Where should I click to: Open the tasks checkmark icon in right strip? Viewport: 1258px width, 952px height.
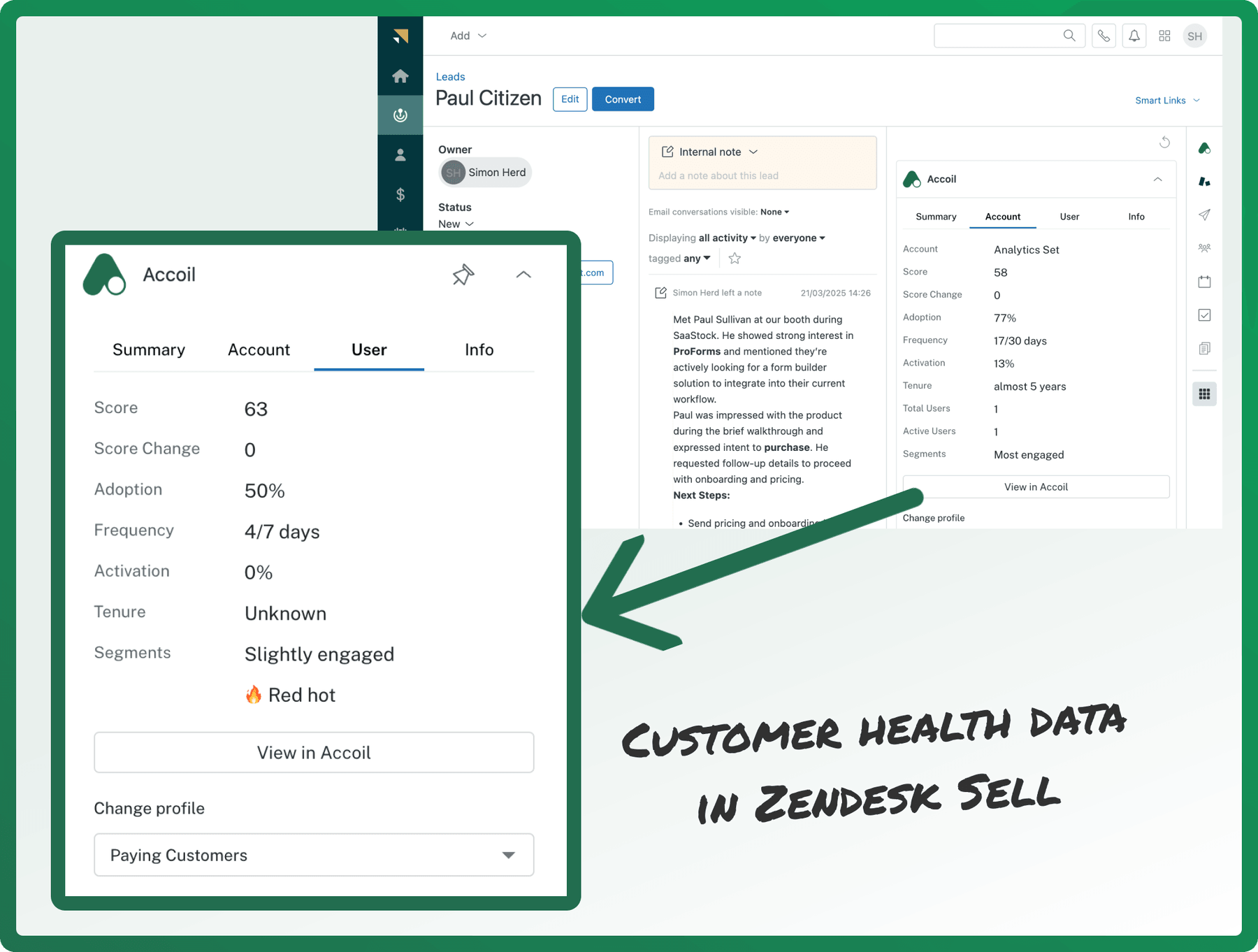coord(1204,315)
